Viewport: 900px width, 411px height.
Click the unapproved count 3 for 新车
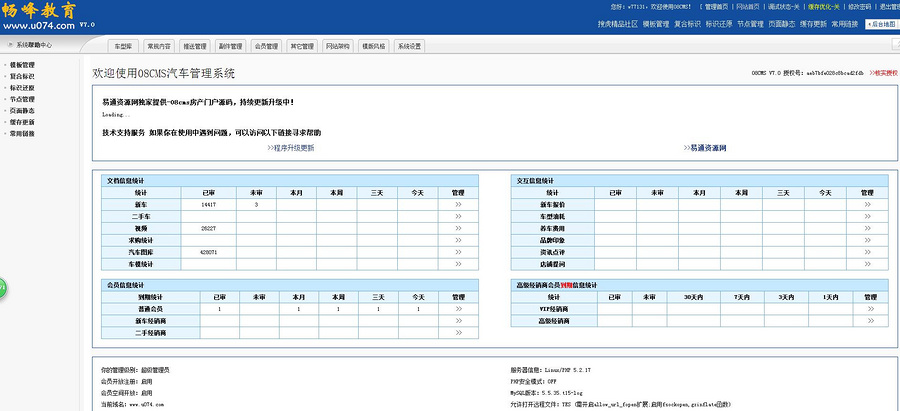pyautogui.click(x=256, y=204)
